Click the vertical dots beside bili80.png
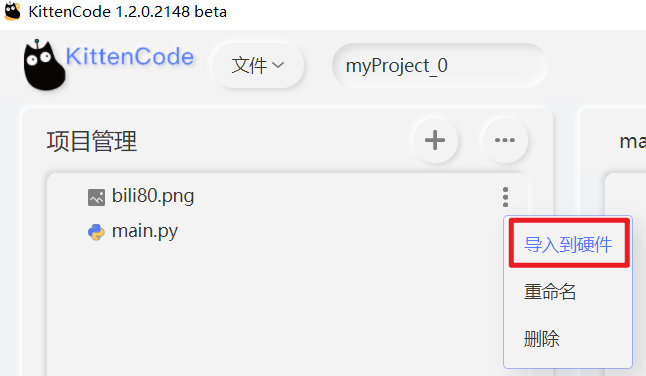The height and width of the screenshot is (376, 646). click(x=506, y=197)
